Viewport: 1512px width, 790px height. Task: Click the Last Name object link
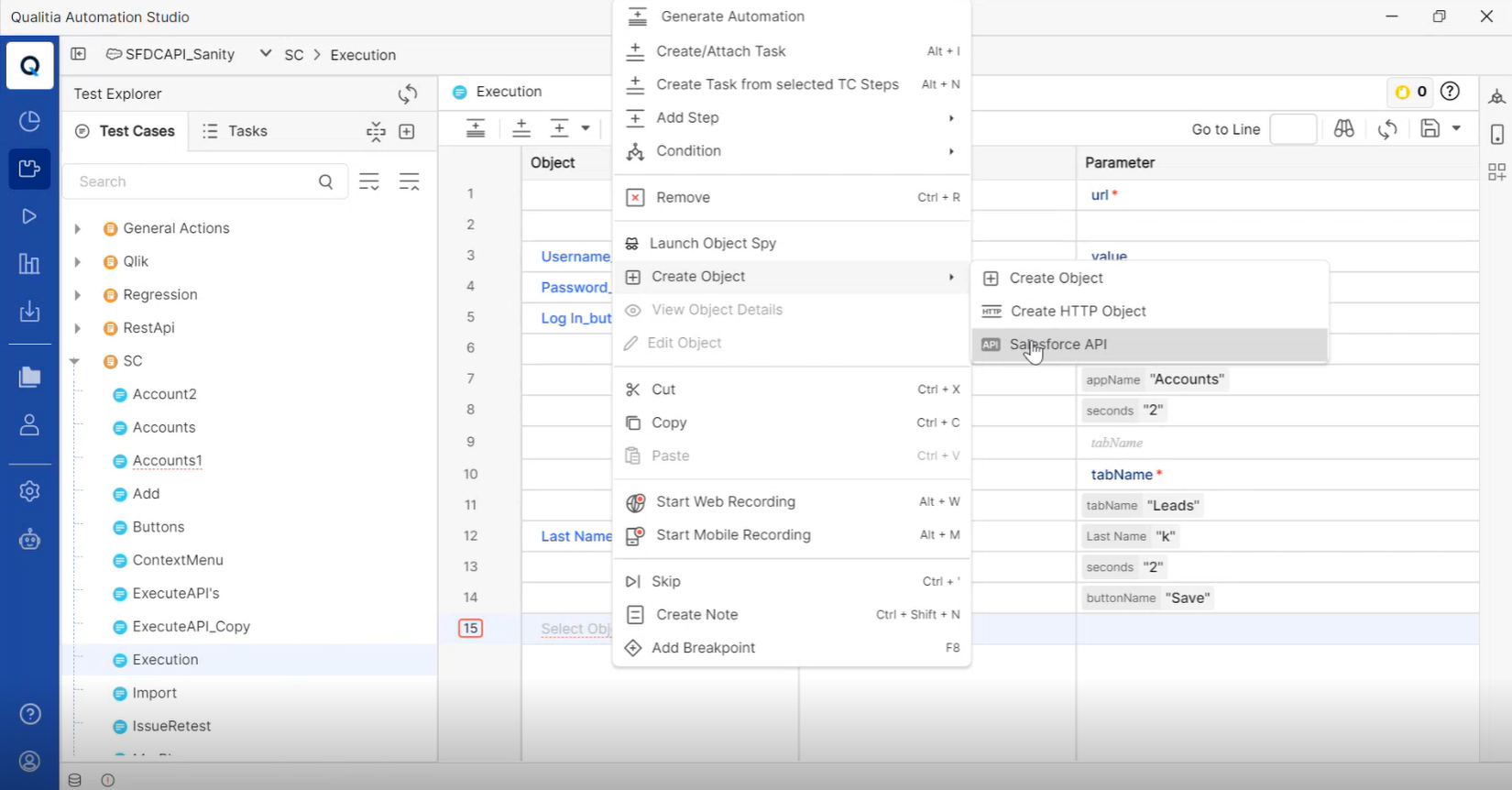(575, 536)
